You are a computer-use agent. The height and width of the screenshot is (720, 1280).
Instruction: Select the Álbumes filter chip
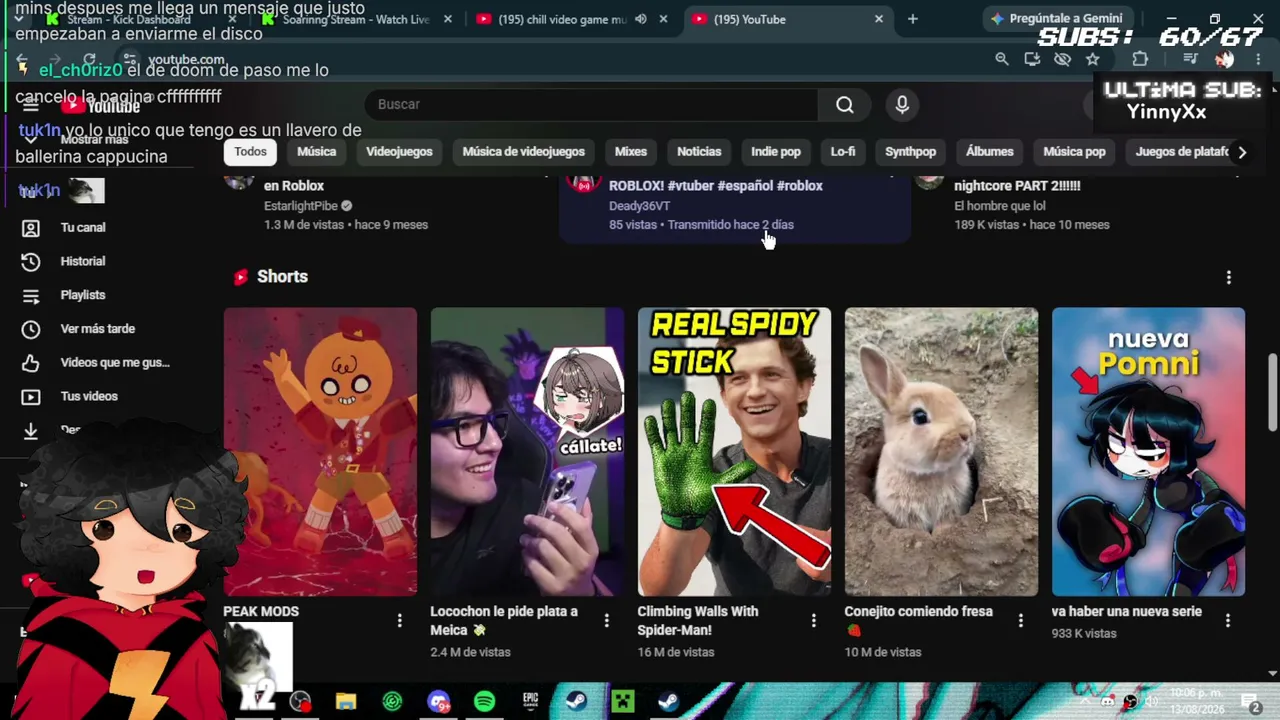point(989,152)
